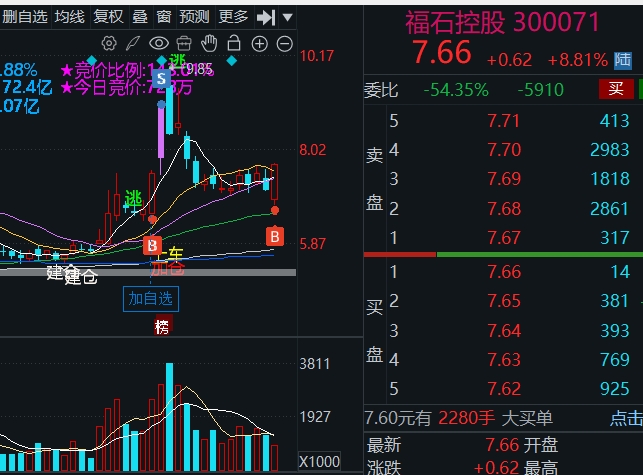Click stock title 福石控股 300071
Screen dimensions: 643x475
coord(502,23)
